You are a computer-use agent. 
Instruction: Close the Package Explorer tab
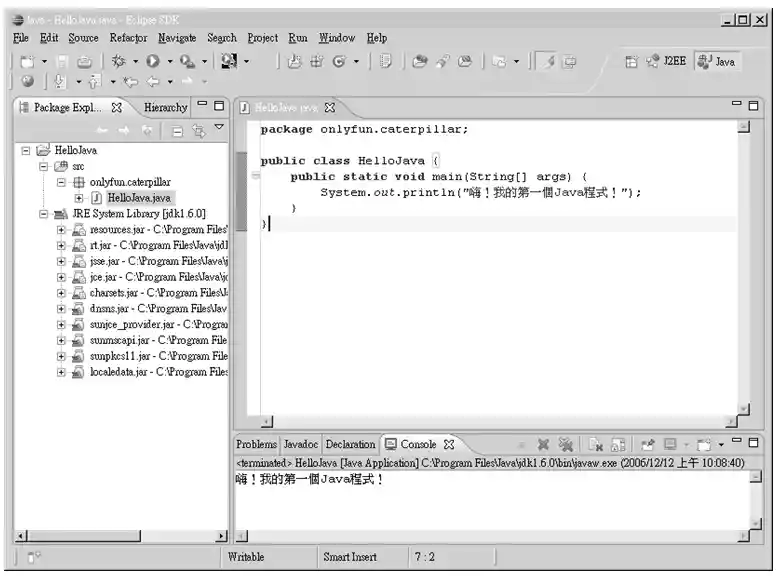pyautogui.click(x=117, y=107)
